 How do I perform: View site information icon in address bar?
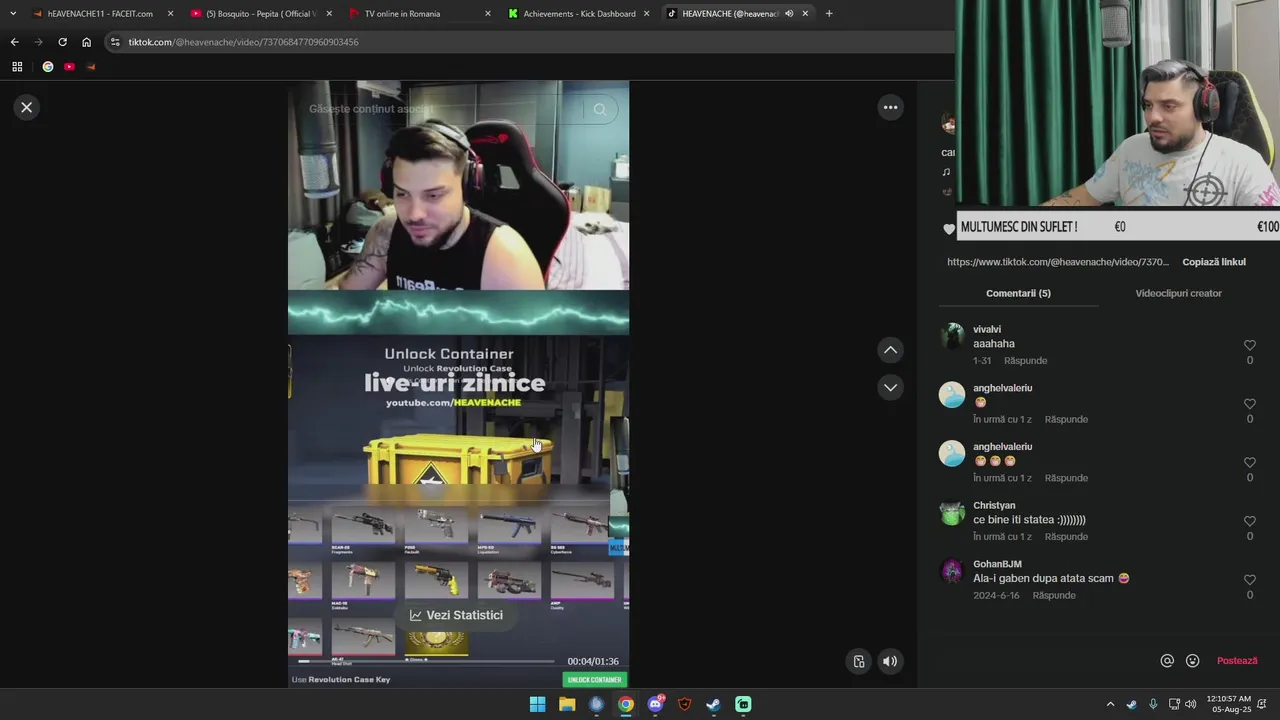115,42
